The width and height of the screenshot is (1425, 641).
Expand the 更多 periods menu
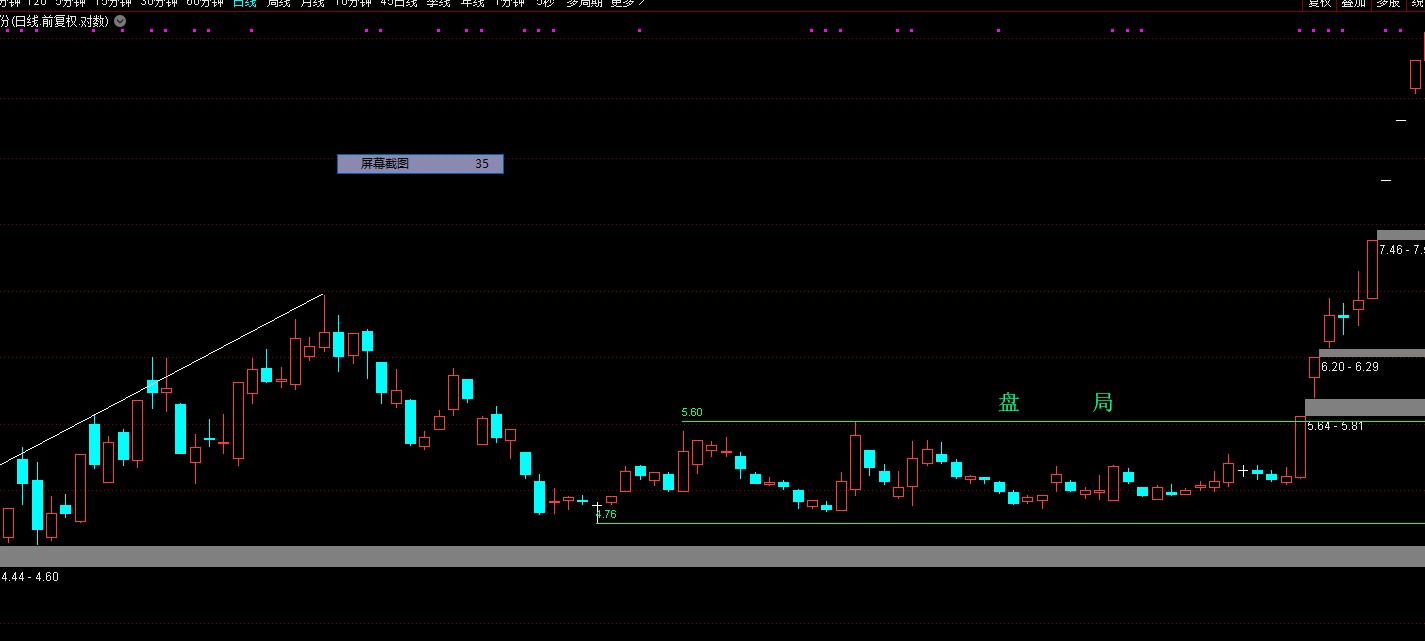point(627,3)
